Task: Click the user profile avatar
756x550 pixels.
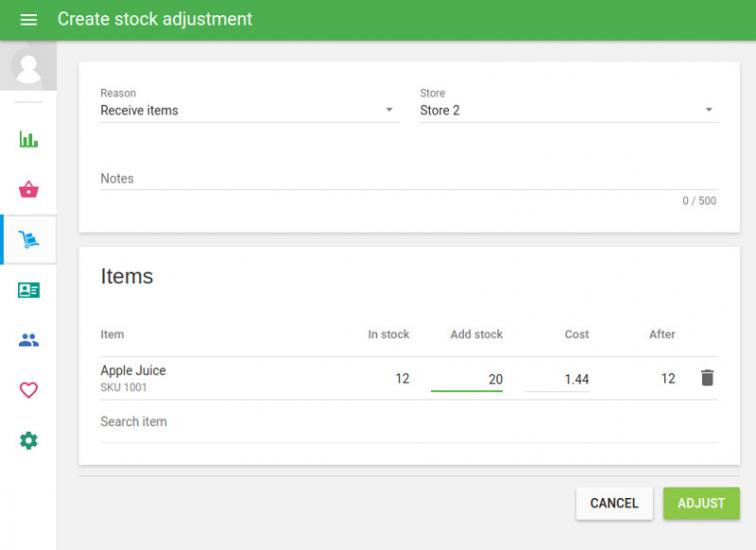Action: pos(28,68)
